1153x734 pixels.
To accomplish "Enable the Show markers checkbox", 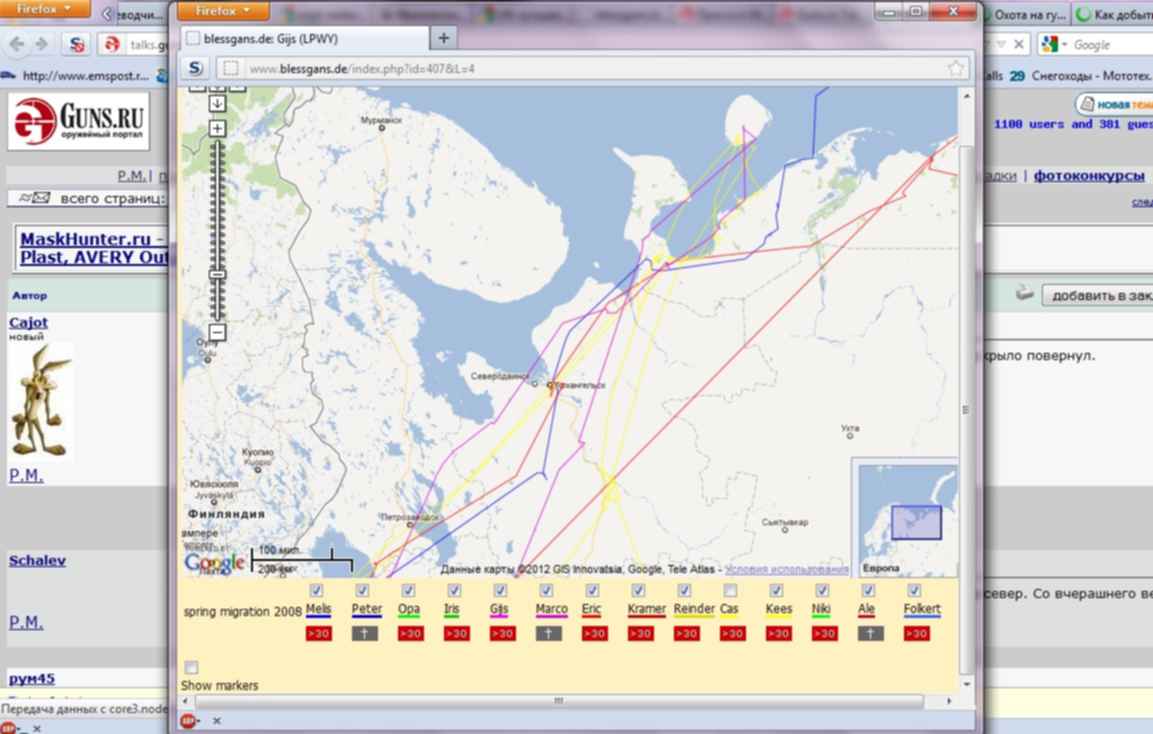I will pos(191,667).
